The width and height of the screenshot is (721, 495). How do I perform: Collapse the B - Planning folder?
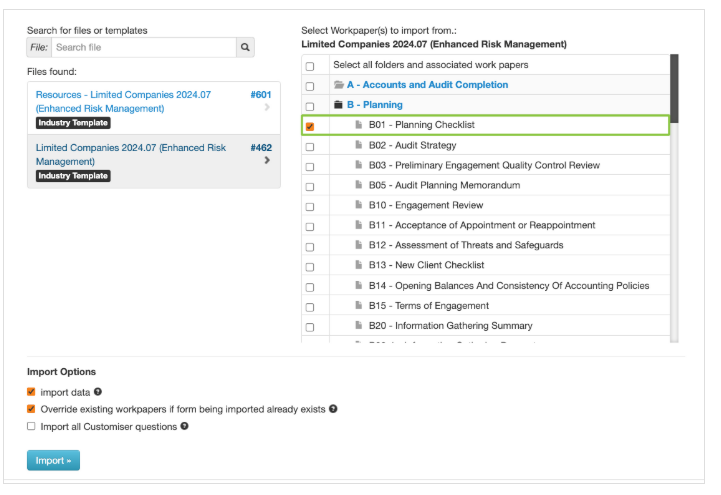click(x=374, y=105)
